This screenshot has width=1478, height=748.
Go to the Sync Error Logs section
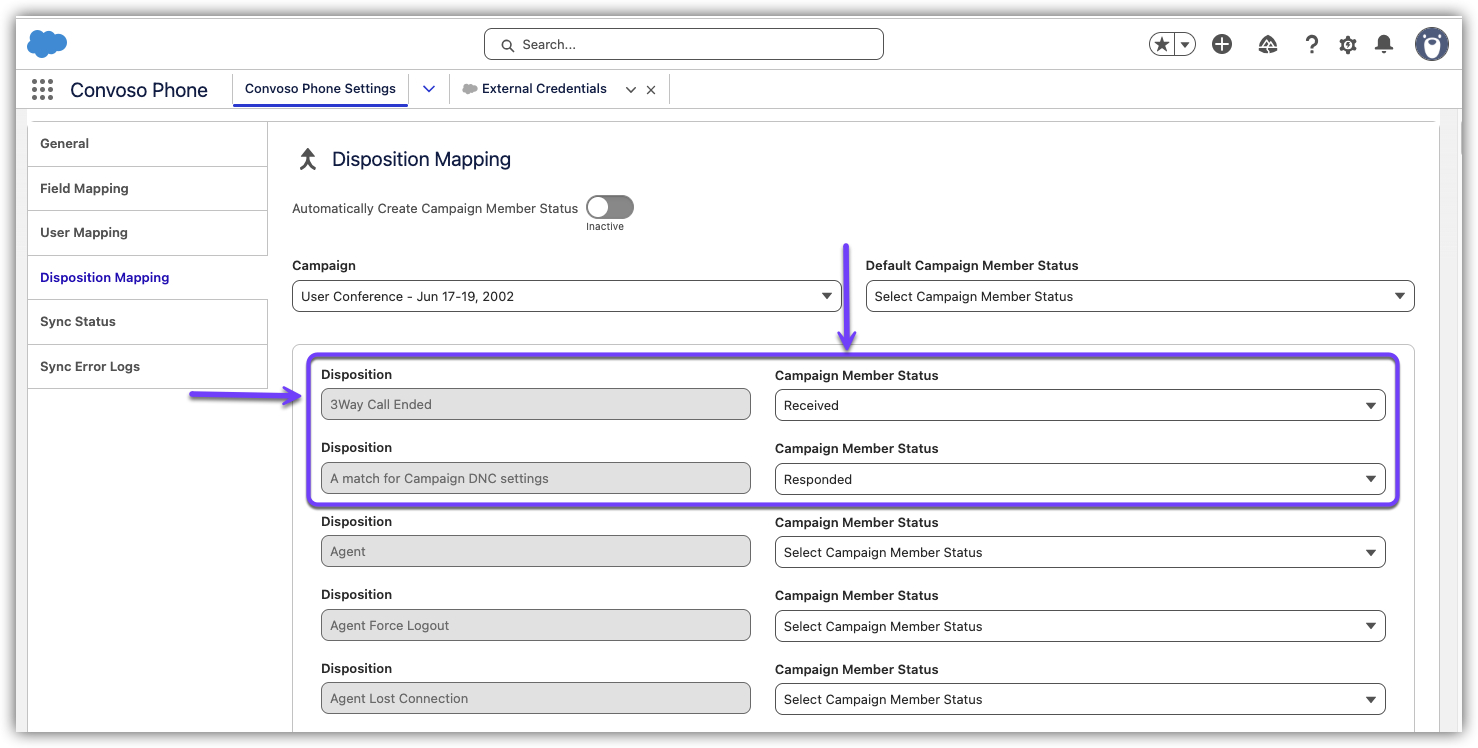[90, 366]
